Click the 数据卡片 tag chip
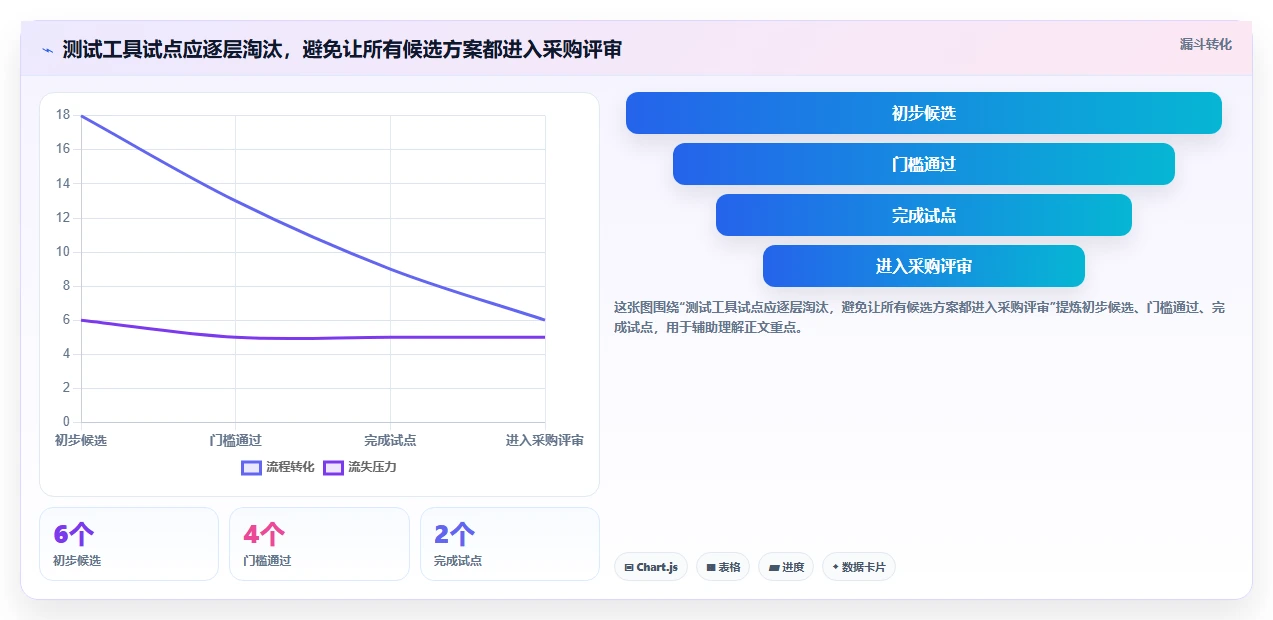The height and width of the screenshot is (620, 1273). point(858,567)
